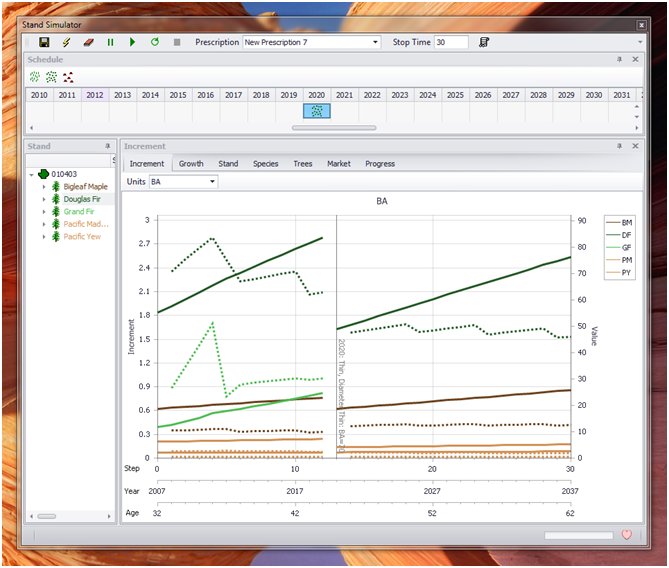Screen dimensions: 669x568
Task: Open the Prescription dropdown list
Action: point(375,42)
